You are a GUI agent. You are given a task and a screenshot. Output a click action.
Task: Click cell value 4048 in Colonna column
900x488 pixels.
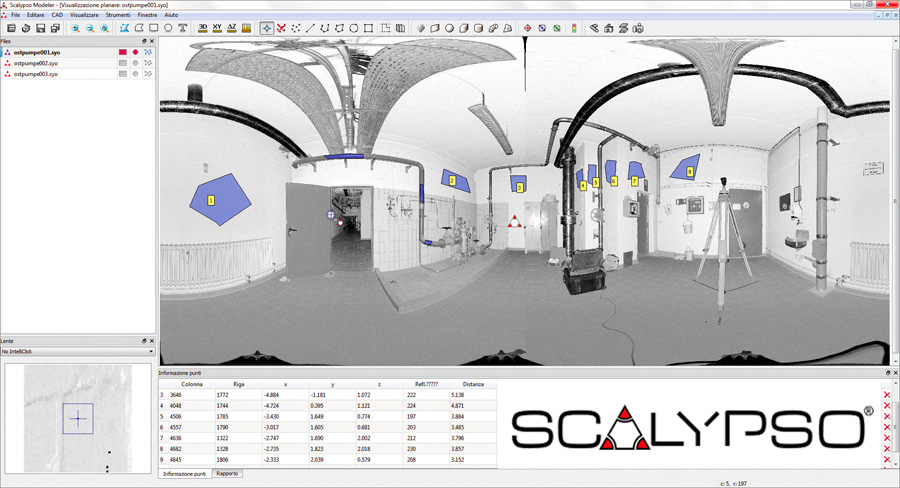tap(176, 406)
